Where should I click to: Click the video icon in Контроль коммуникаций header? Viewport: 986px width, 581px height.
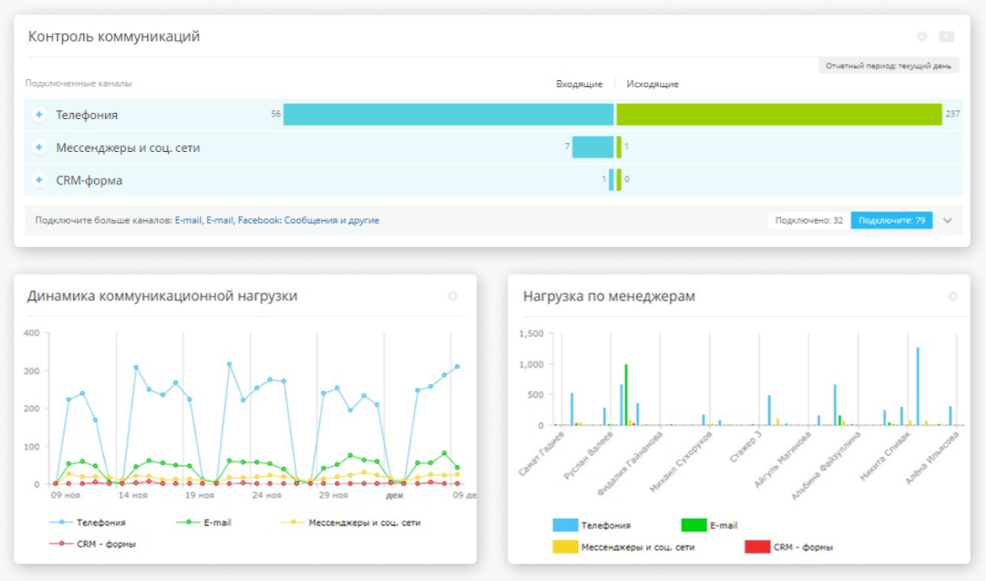coord(946,37)
